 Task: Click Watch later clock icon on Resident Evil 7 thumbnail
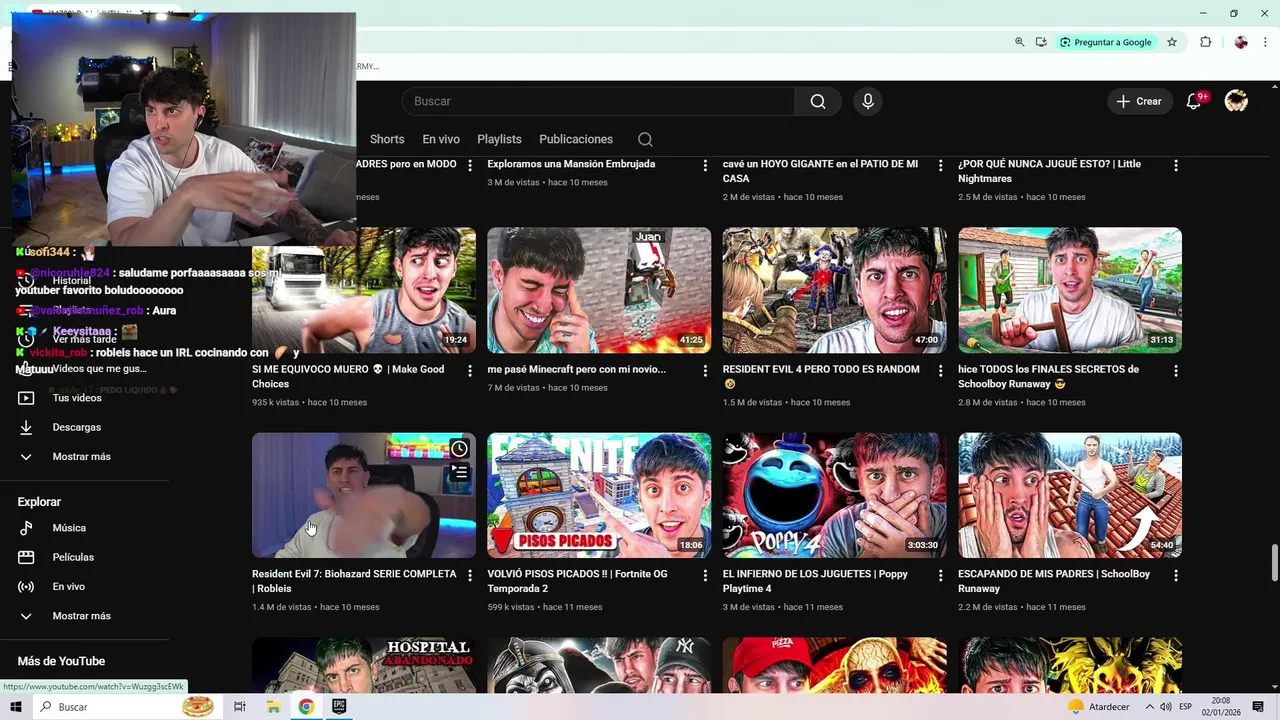click(459, 449)
